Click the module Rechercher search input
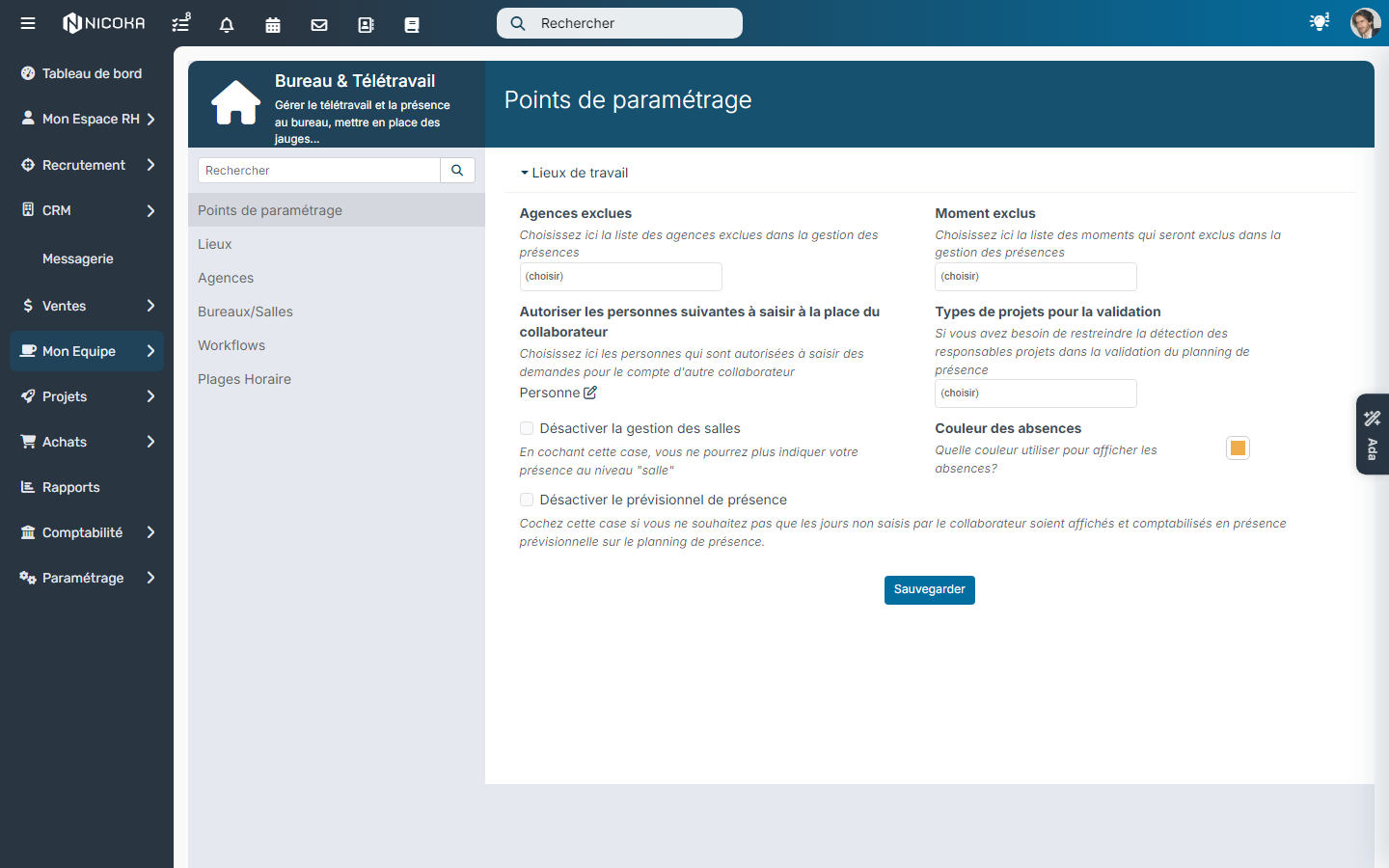Viewport: 1389px width, 868px height. [319, 171]
